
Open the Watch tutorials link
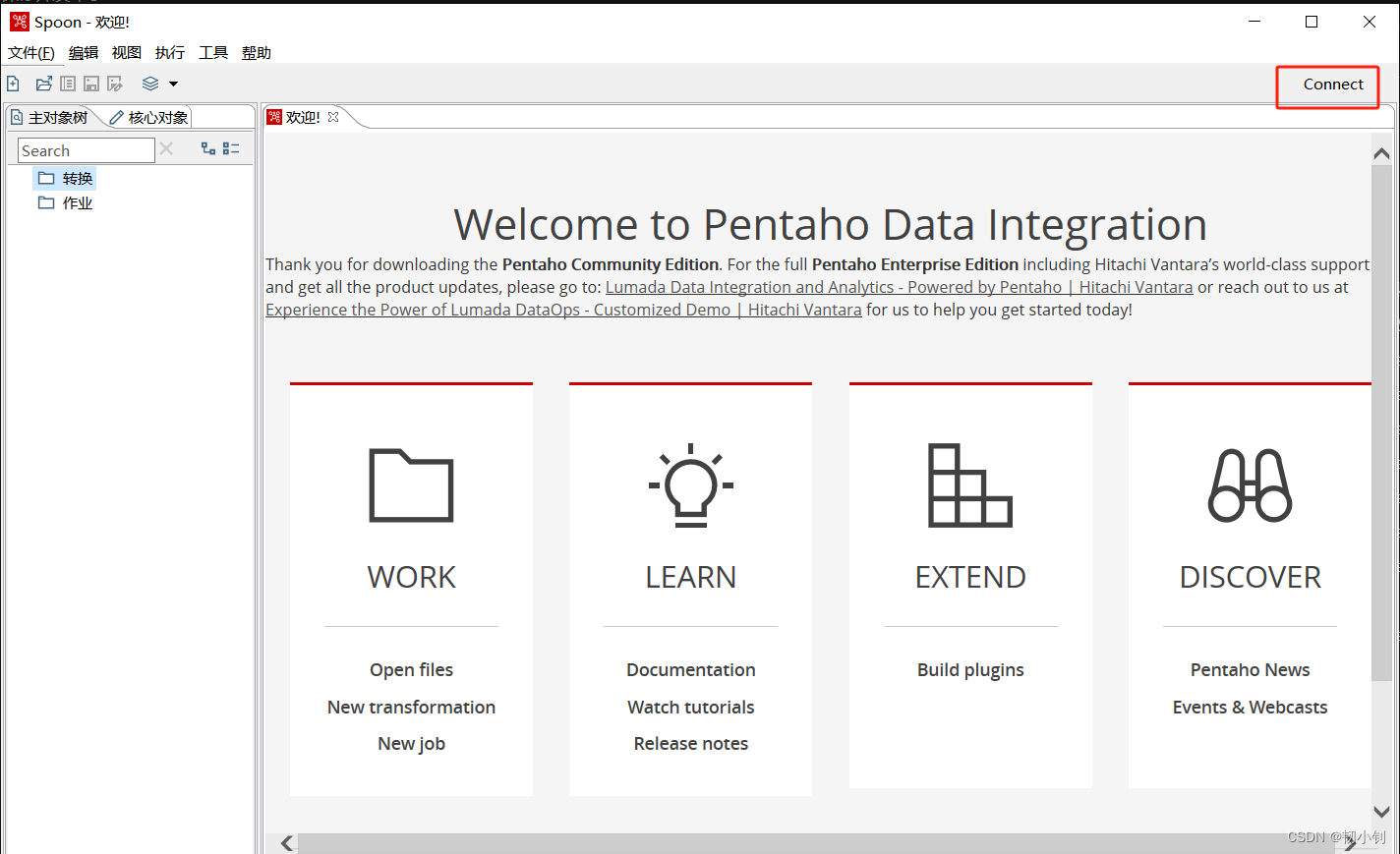[x=691, y=708]
